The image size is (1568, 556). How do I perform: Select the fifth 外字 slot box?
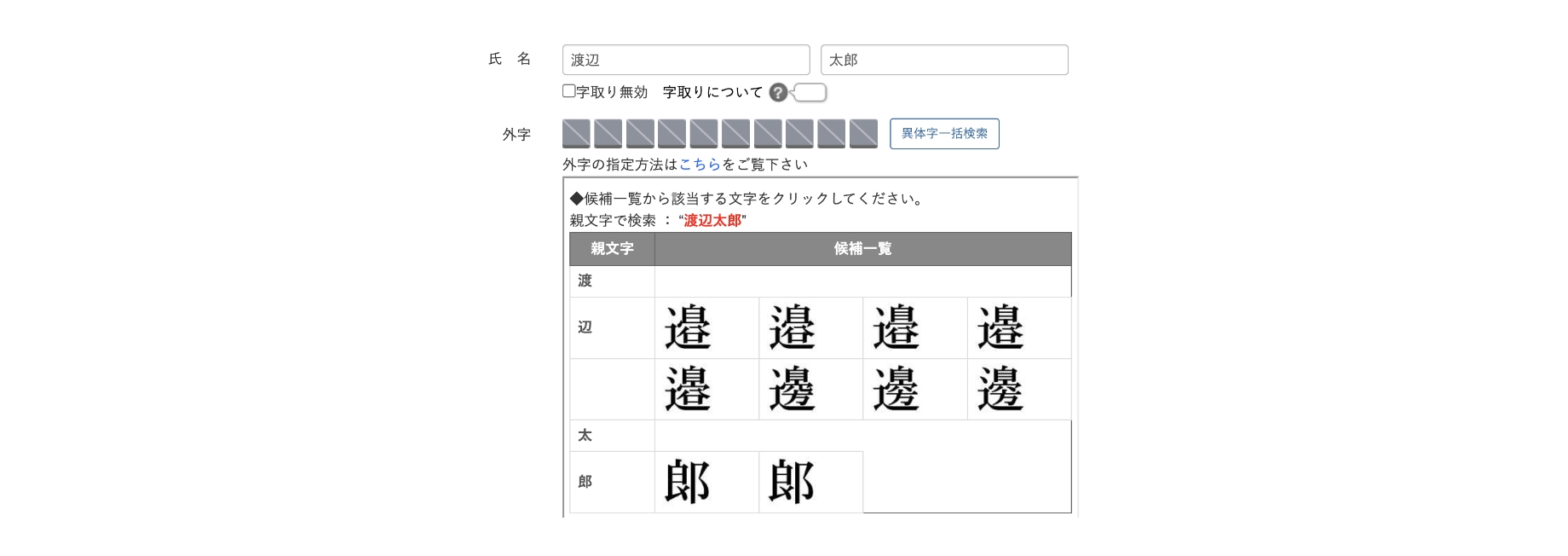pyautogui.click(x=704, y=134)
